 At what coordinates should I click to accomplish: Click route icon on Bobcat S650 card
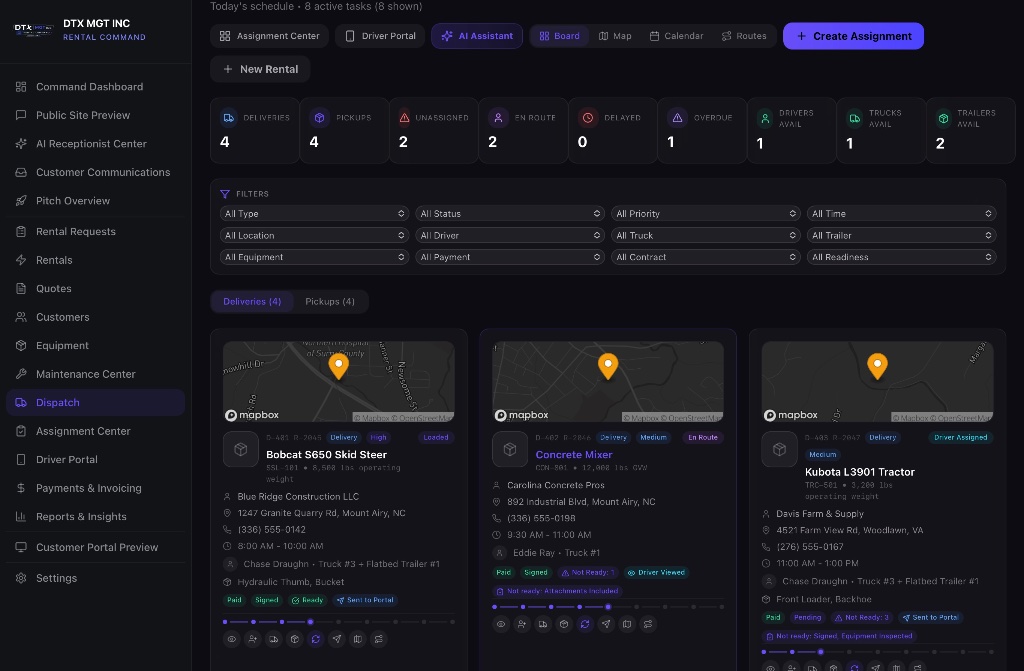379,639
